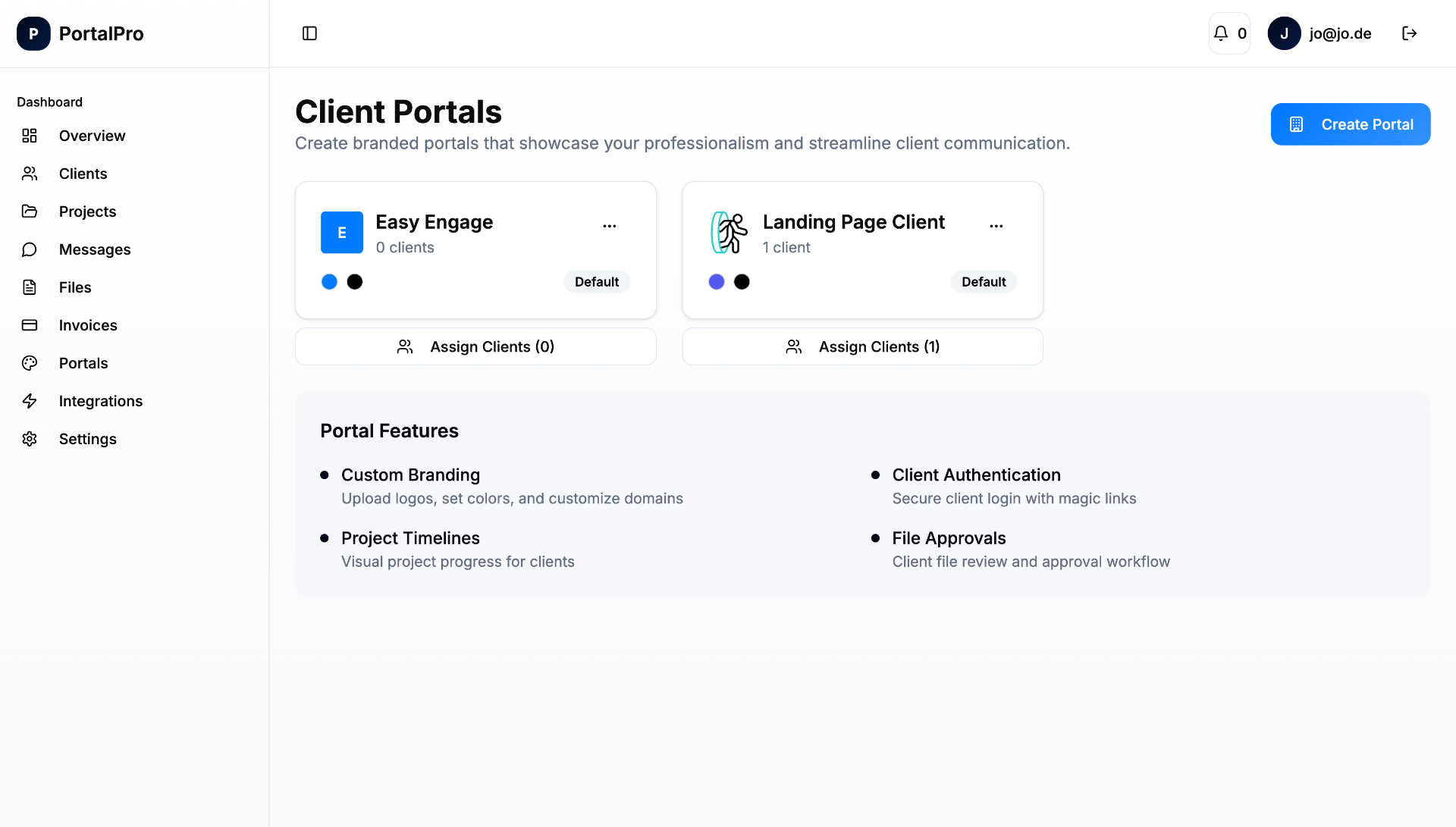This screenshot has height=827, width=1456.
Task: Select the Projects folder icon in sidebar
Action: click(30, 211)
